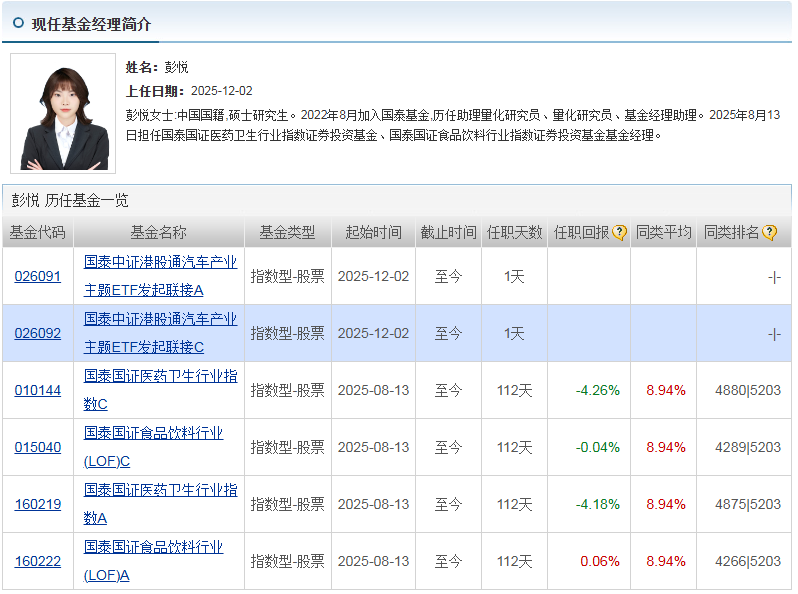798x594 pixels.
Task: Click start date in row 026091
Action: [374, 276]
